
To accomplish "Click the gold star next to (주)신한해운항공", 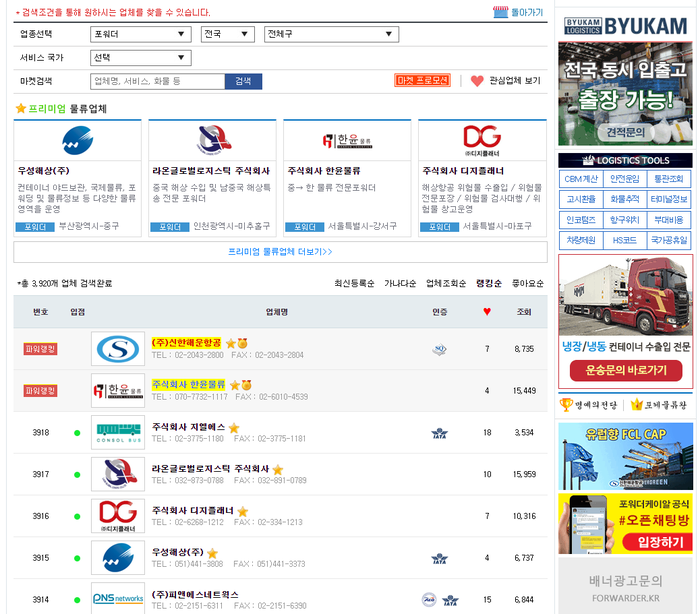I will pyautogui.click(x=230, y=343).
